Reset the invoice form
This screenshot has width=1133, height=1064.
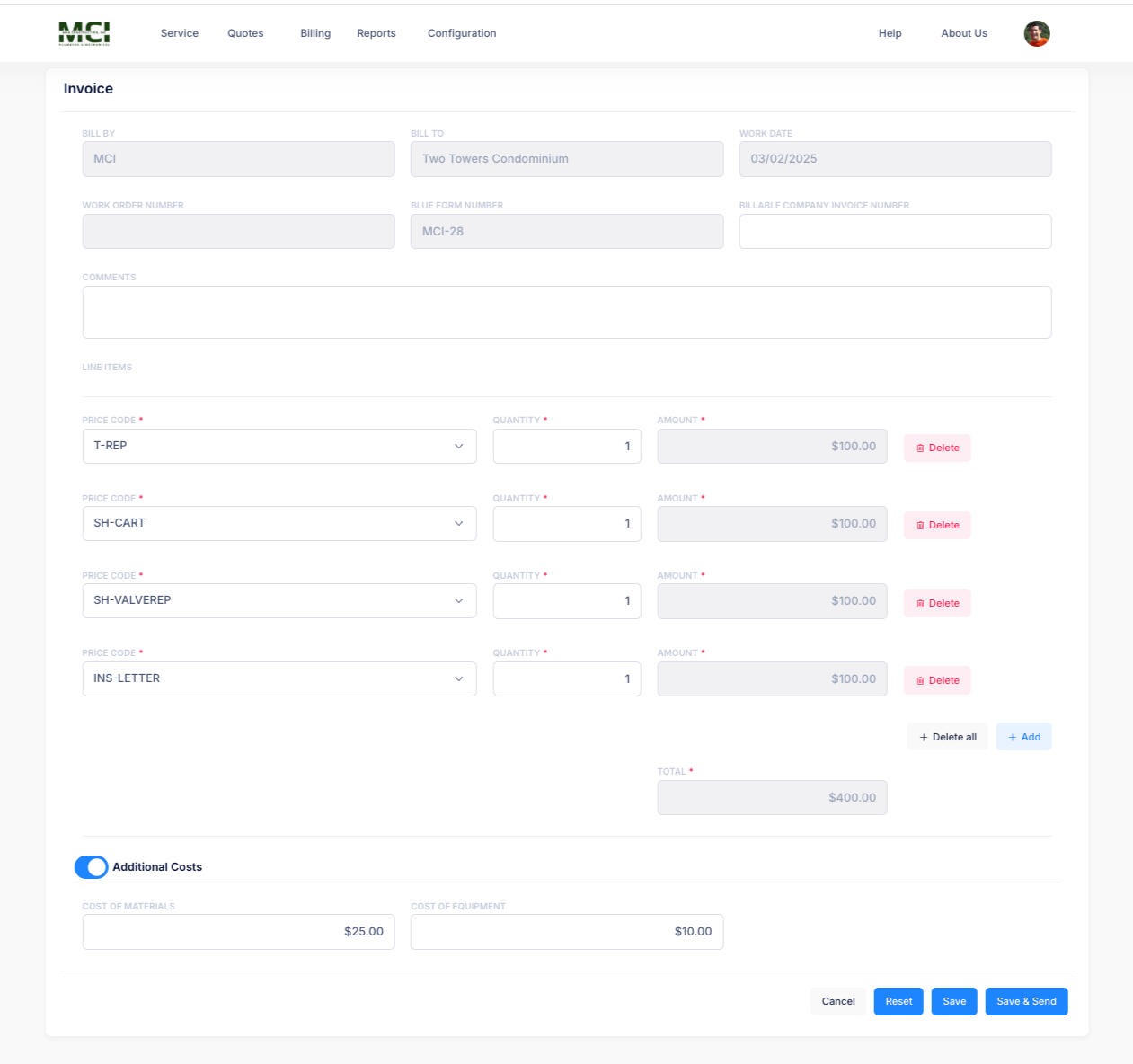pyautogui.click(x=898, y=1001)
